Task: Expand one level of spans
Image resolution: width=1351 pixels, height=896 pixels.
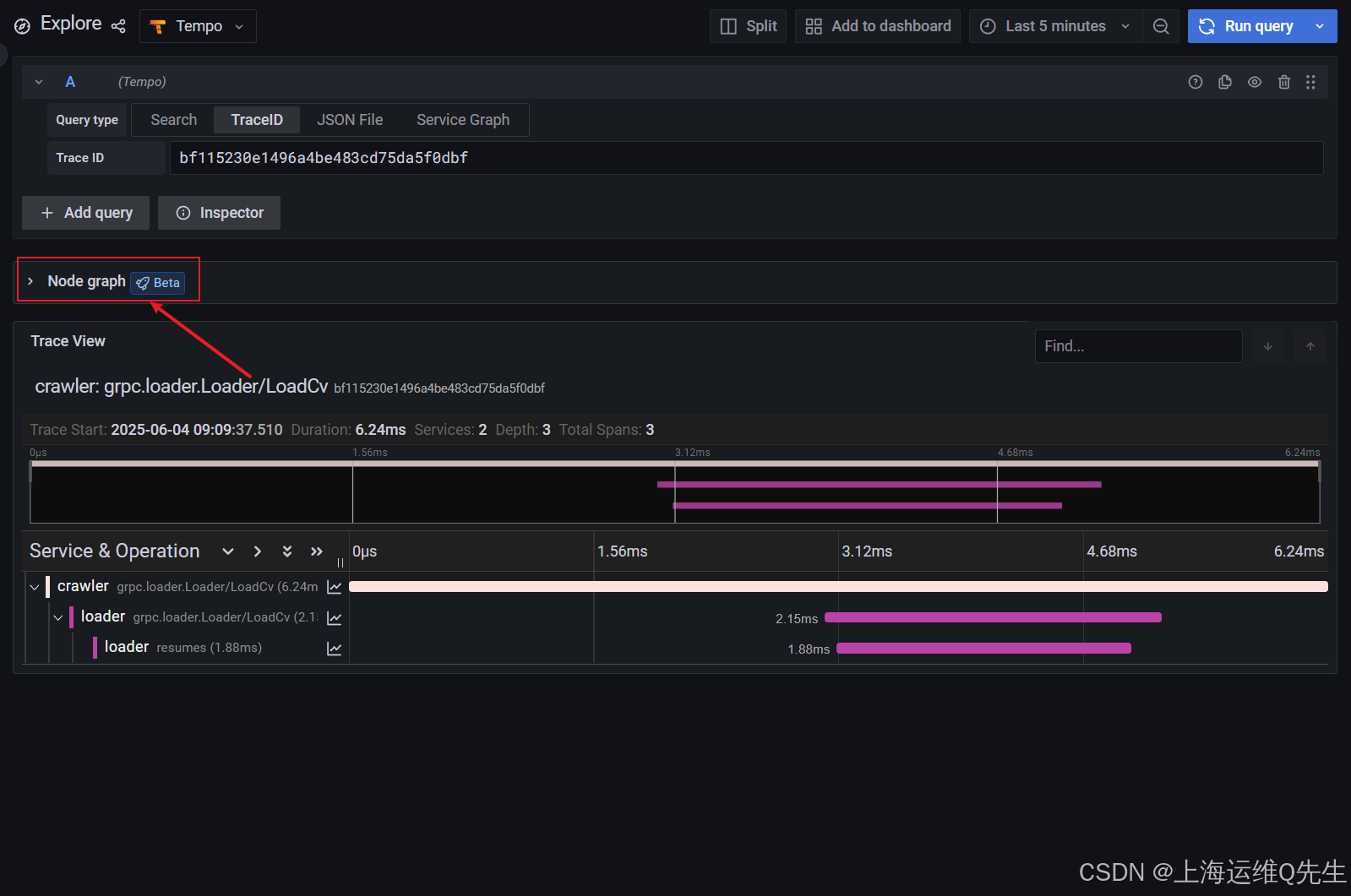Action: (228, 551)
